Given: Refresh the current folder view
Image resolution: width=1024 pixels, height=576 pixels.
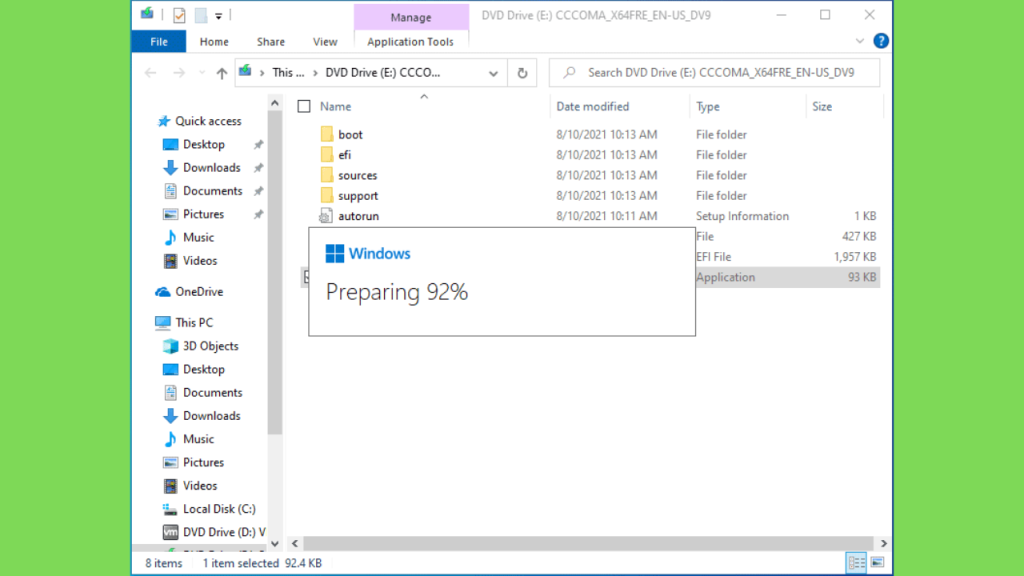Looking at the screenshot, I should pyautogui.click(x=522, y=73).
